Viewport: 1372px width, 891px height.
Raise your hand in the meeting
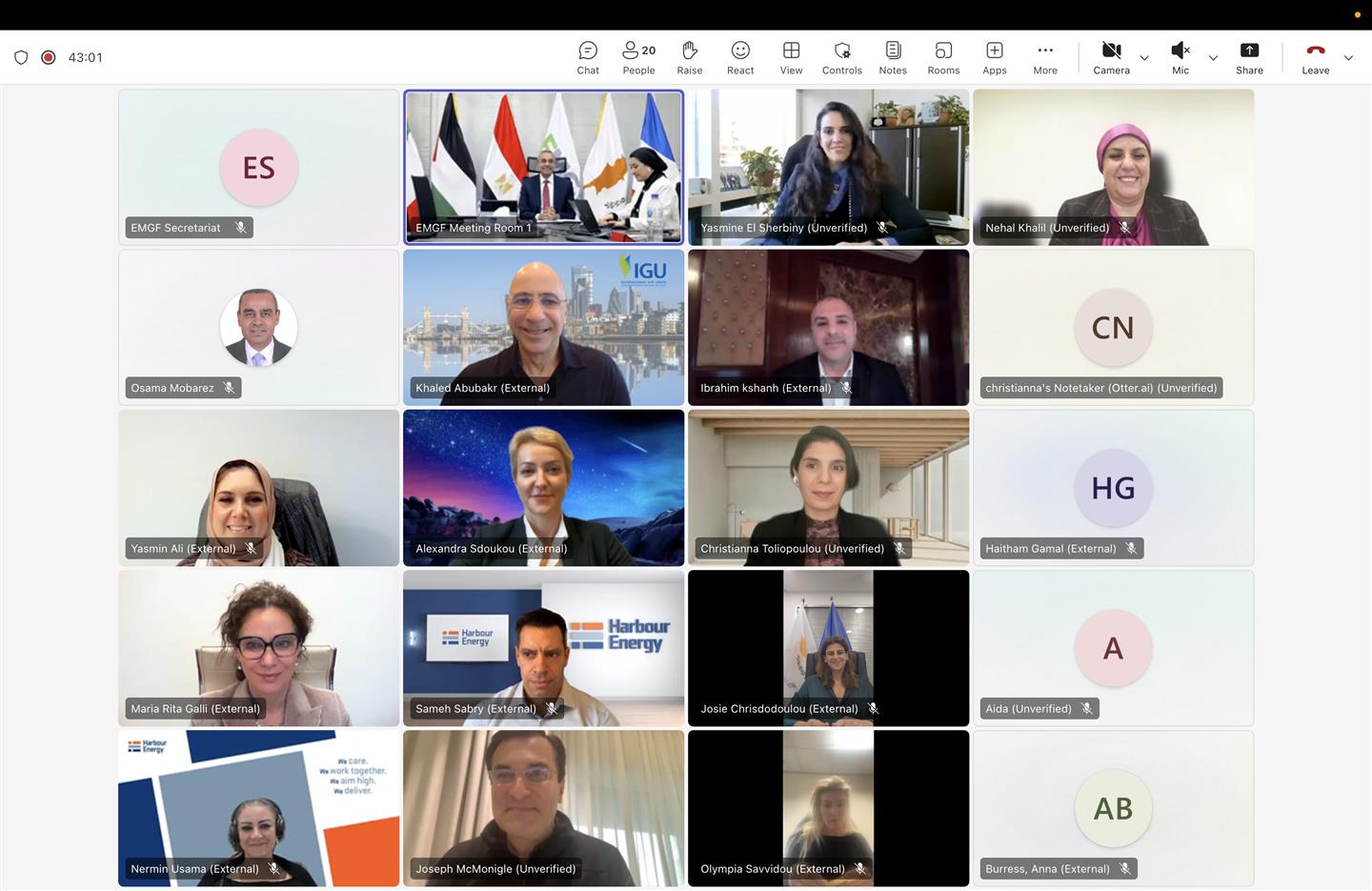pyautogui.click(x=690, y=57)
